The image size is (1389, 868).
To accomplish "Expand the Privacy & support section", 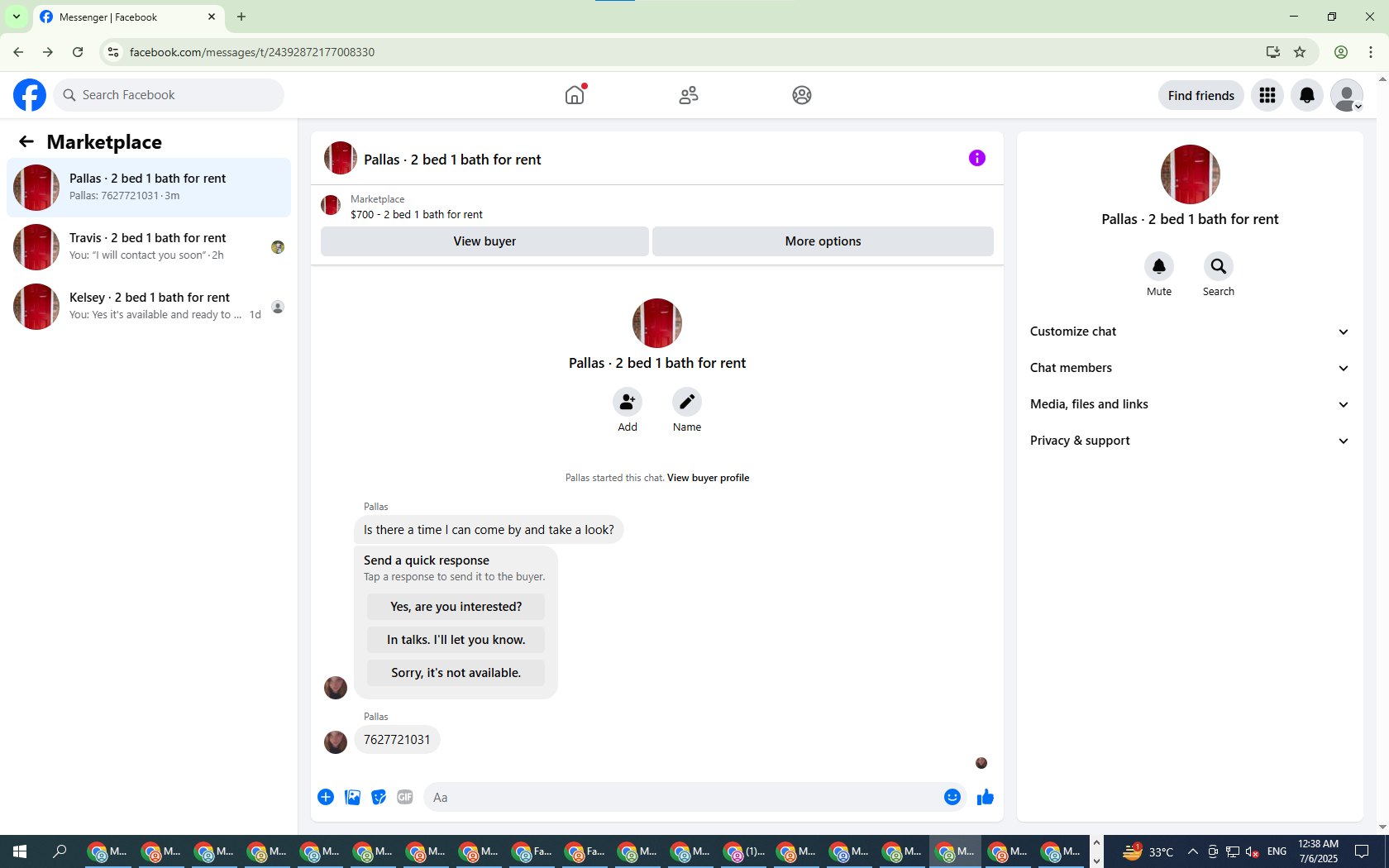I will [1190, 441].
